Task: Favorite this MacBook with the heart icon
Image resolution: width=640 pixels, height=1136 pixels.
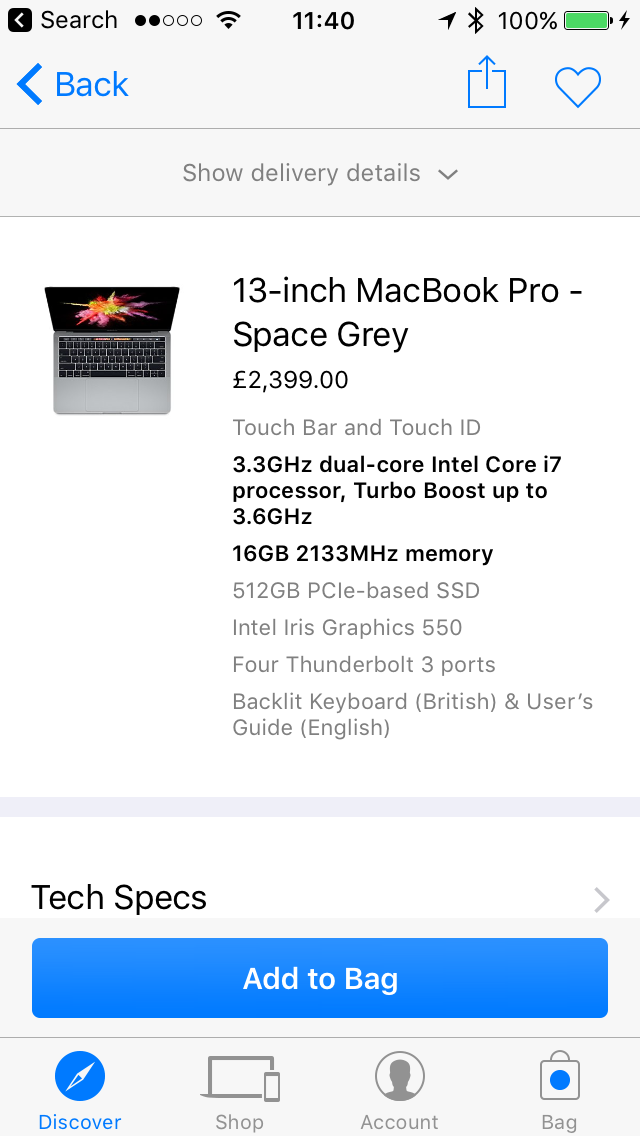Action: coord(578,86)
